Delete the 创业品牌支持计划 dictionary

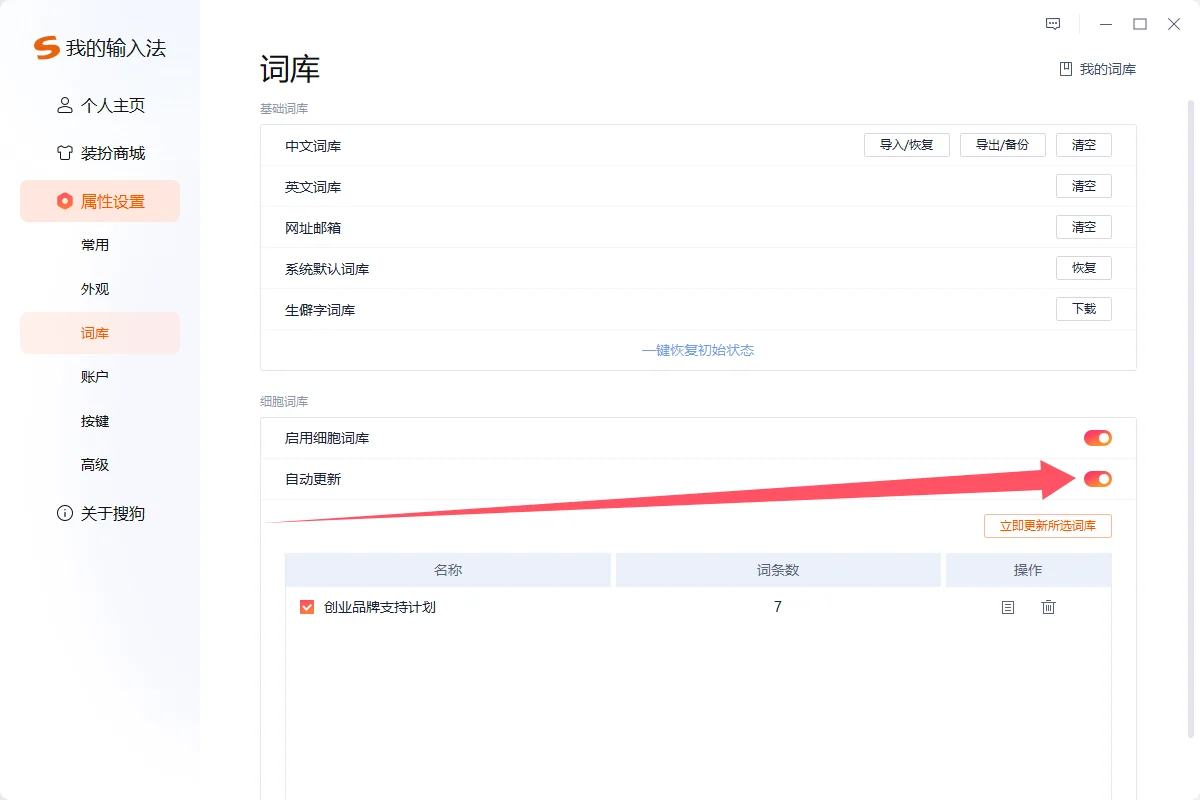coord(1048,607)
